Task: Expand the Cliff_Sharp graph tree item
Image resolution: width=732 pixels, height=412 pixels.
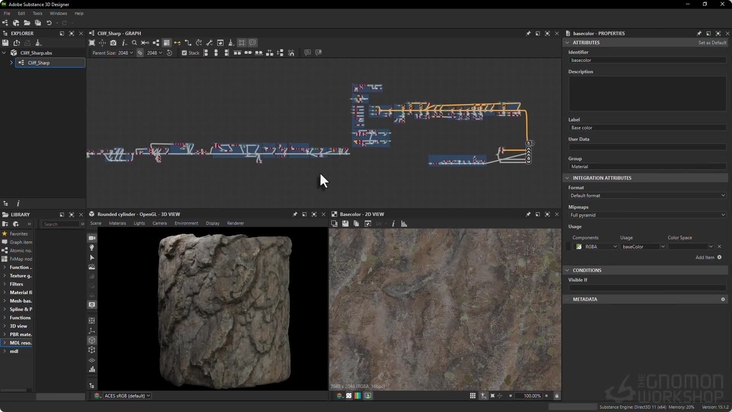Action: pyautogui.click(x=12, y=63)
